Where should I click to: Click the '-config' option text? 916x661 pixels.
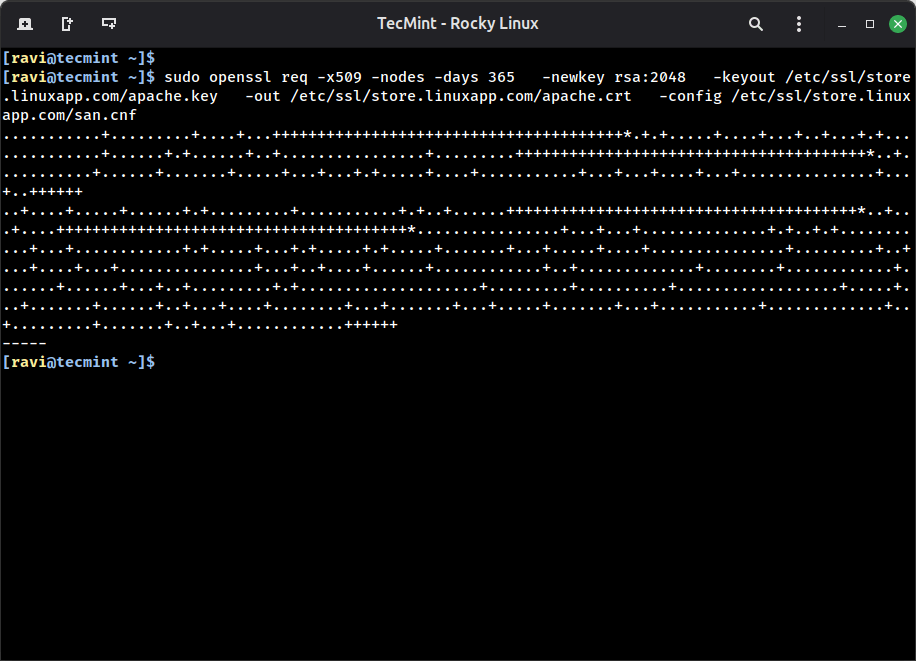tap(691, 96)
